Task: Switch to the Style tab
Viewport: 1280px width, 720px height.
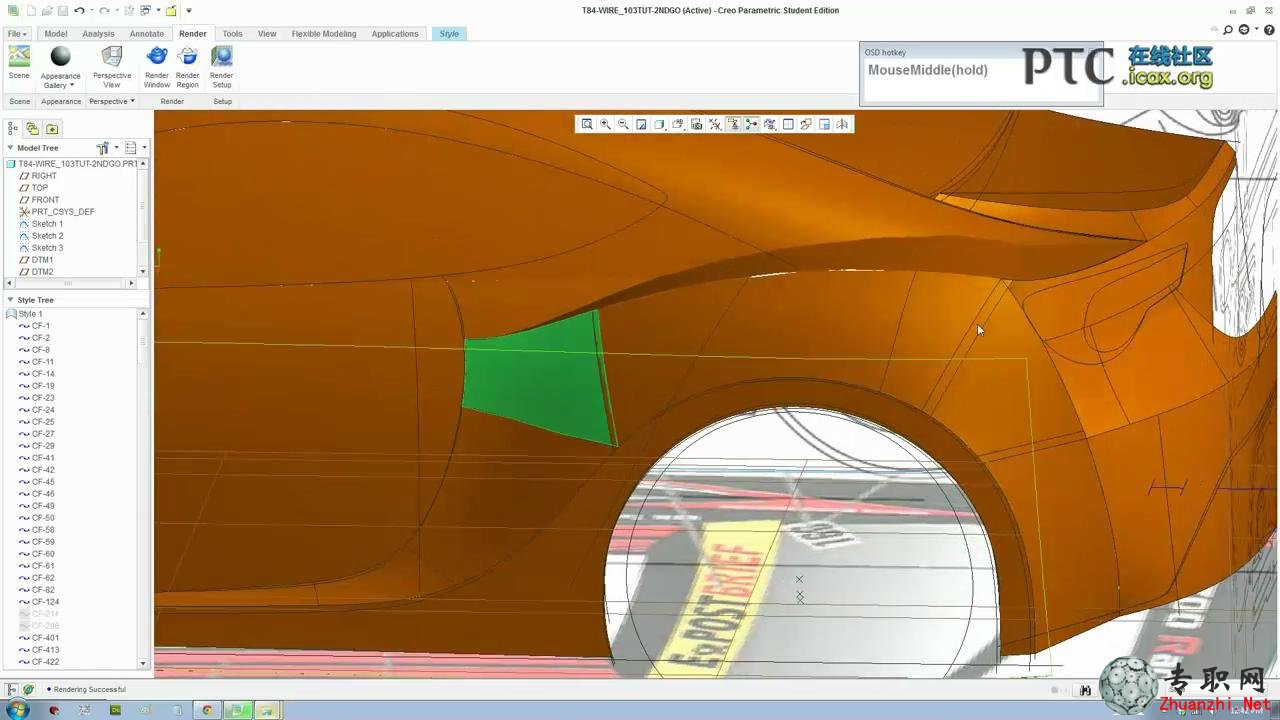Action: (x=449, y=34)
